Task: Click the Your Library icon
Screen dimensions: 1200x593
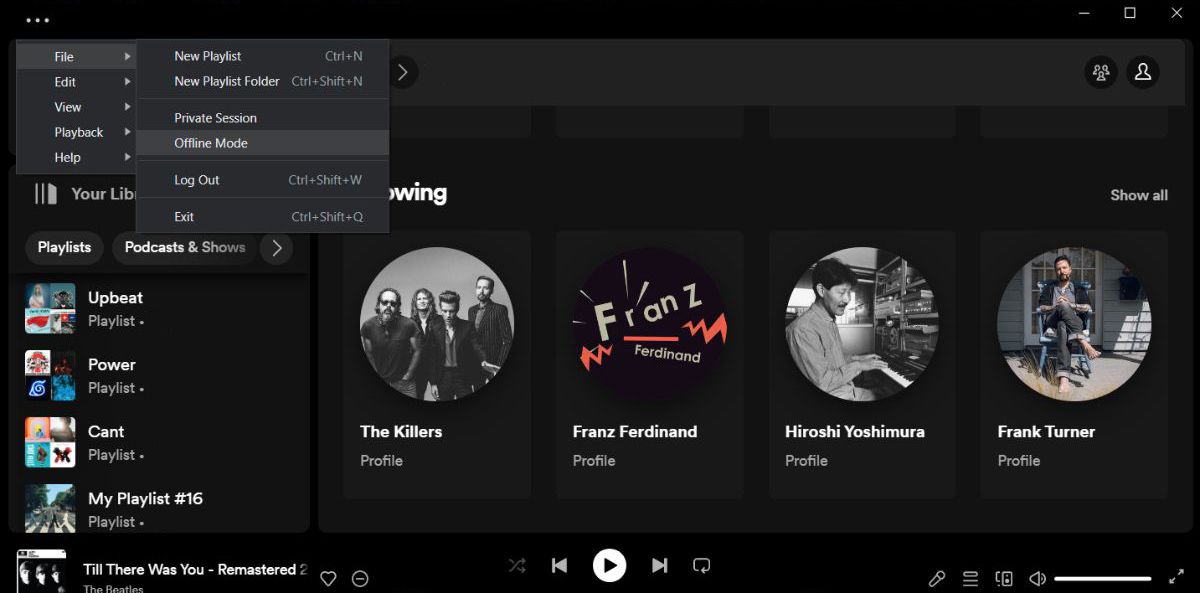Action: pos(46,194)
